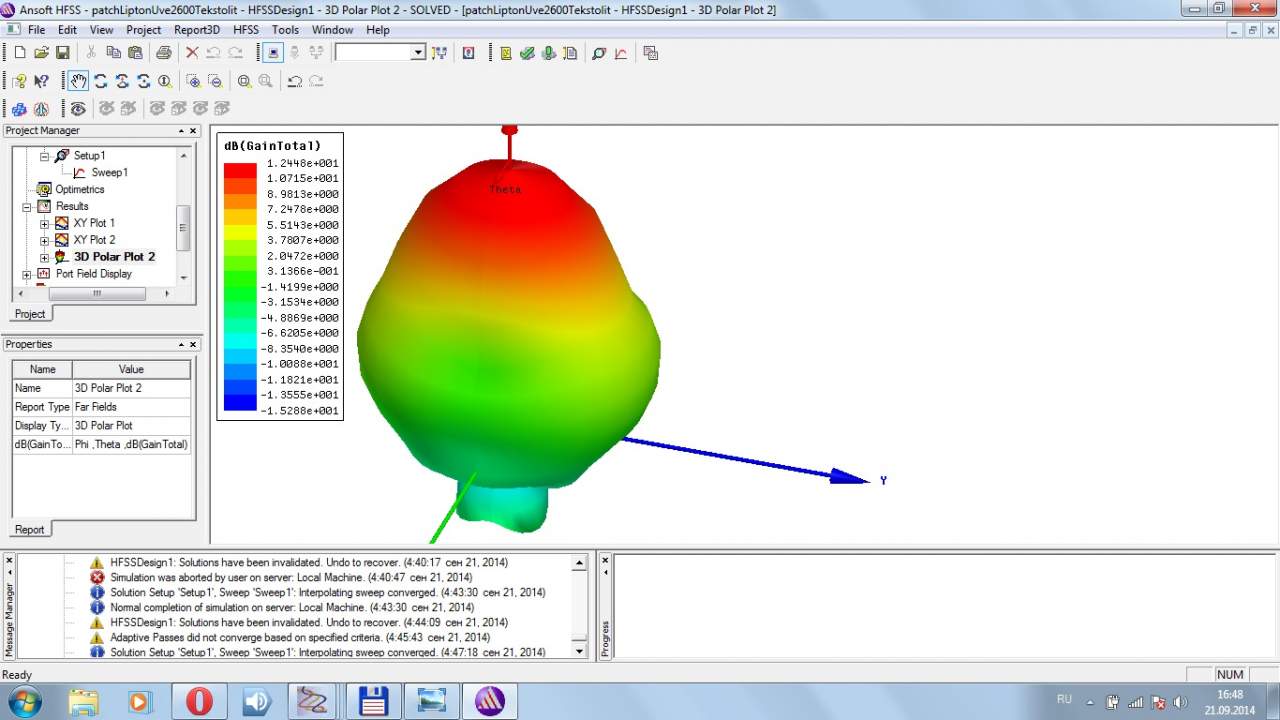Collapse the Results tree node
The width and height of the screenshot is (1280, 720).
tap(27, 207)
